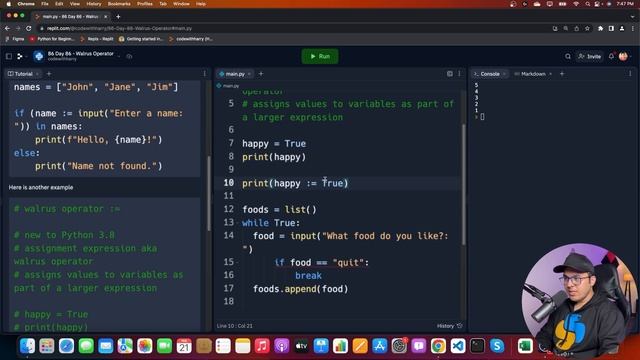Open user avatar menu in Replit
The height and width of the screenshot is (360, 640).
pyautogui.click(x=623, y=56)
